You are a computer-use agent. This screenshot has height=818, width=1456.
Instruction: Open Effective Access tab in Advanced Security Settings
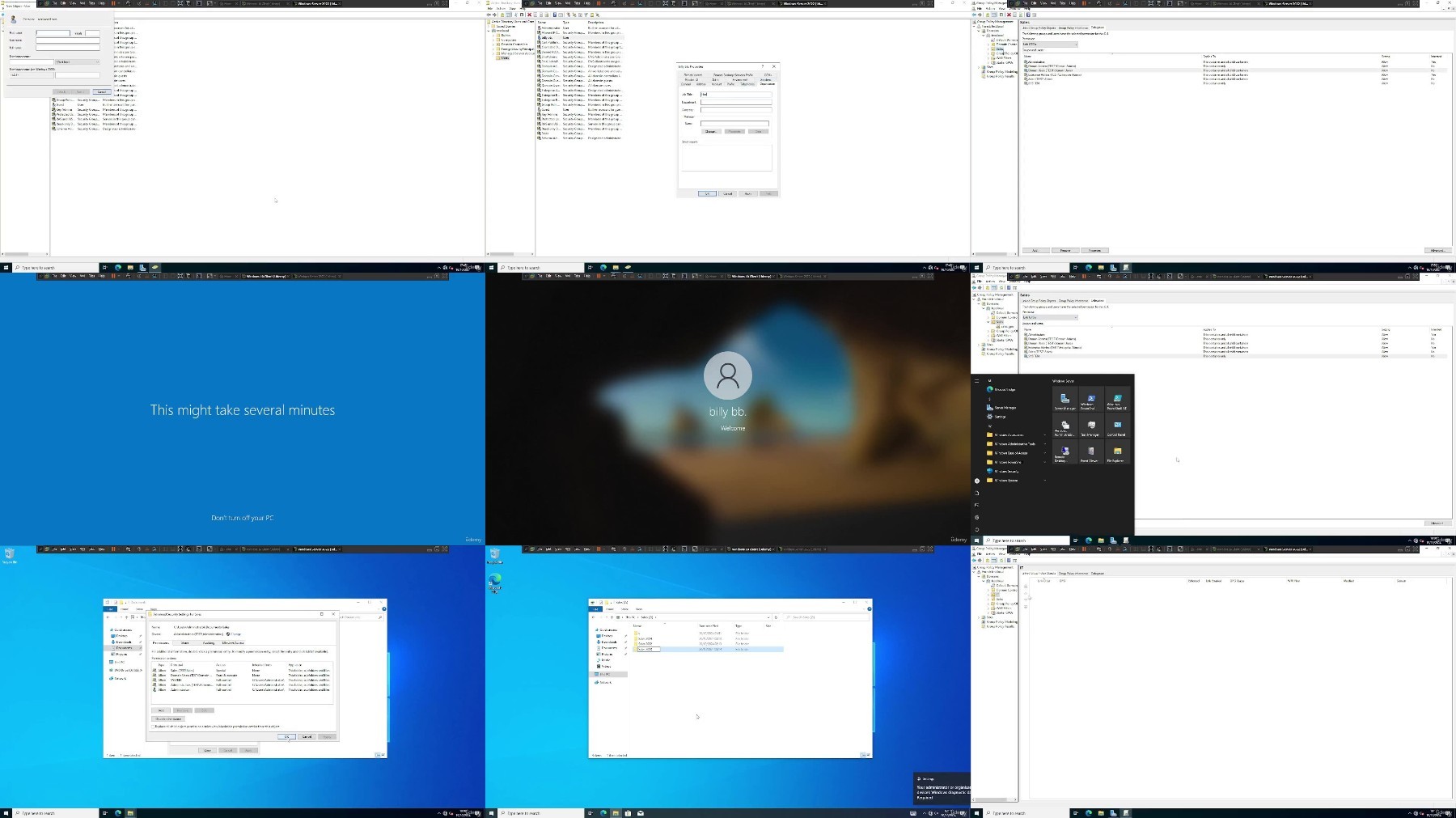(233, 642)
